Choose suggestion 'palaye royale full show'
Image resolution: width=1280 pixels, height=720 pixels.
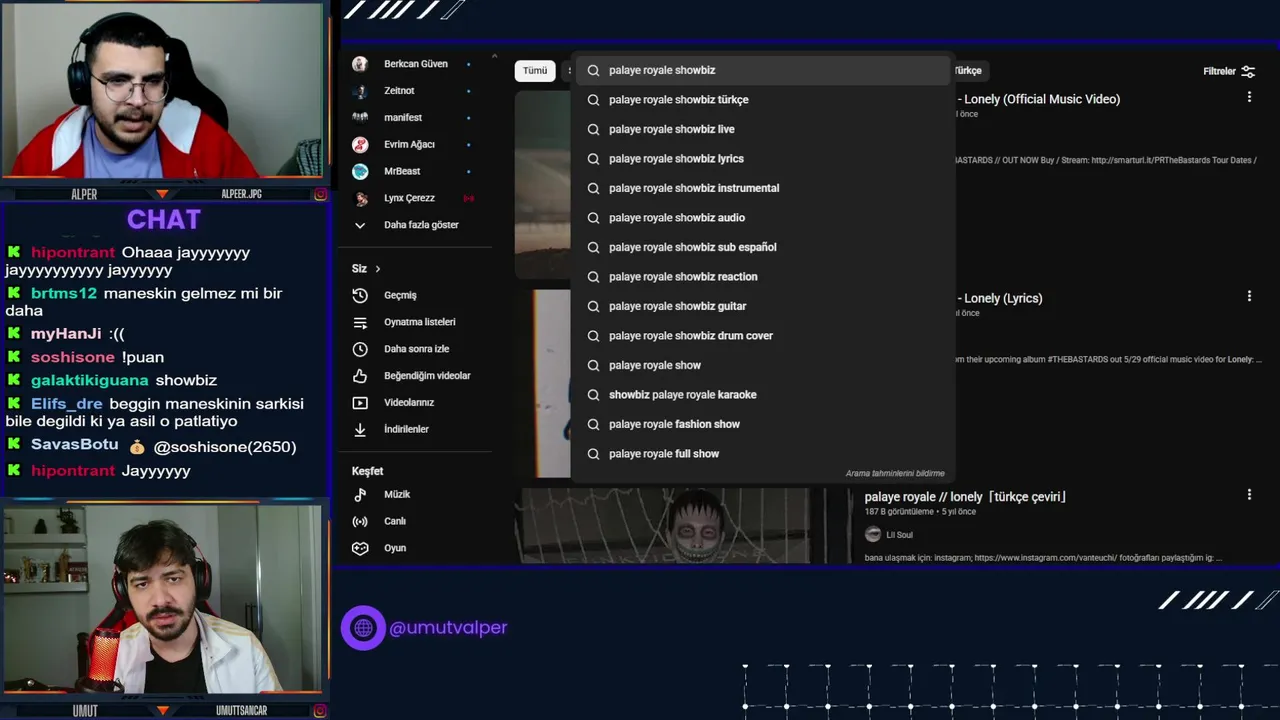click(761, 454)
